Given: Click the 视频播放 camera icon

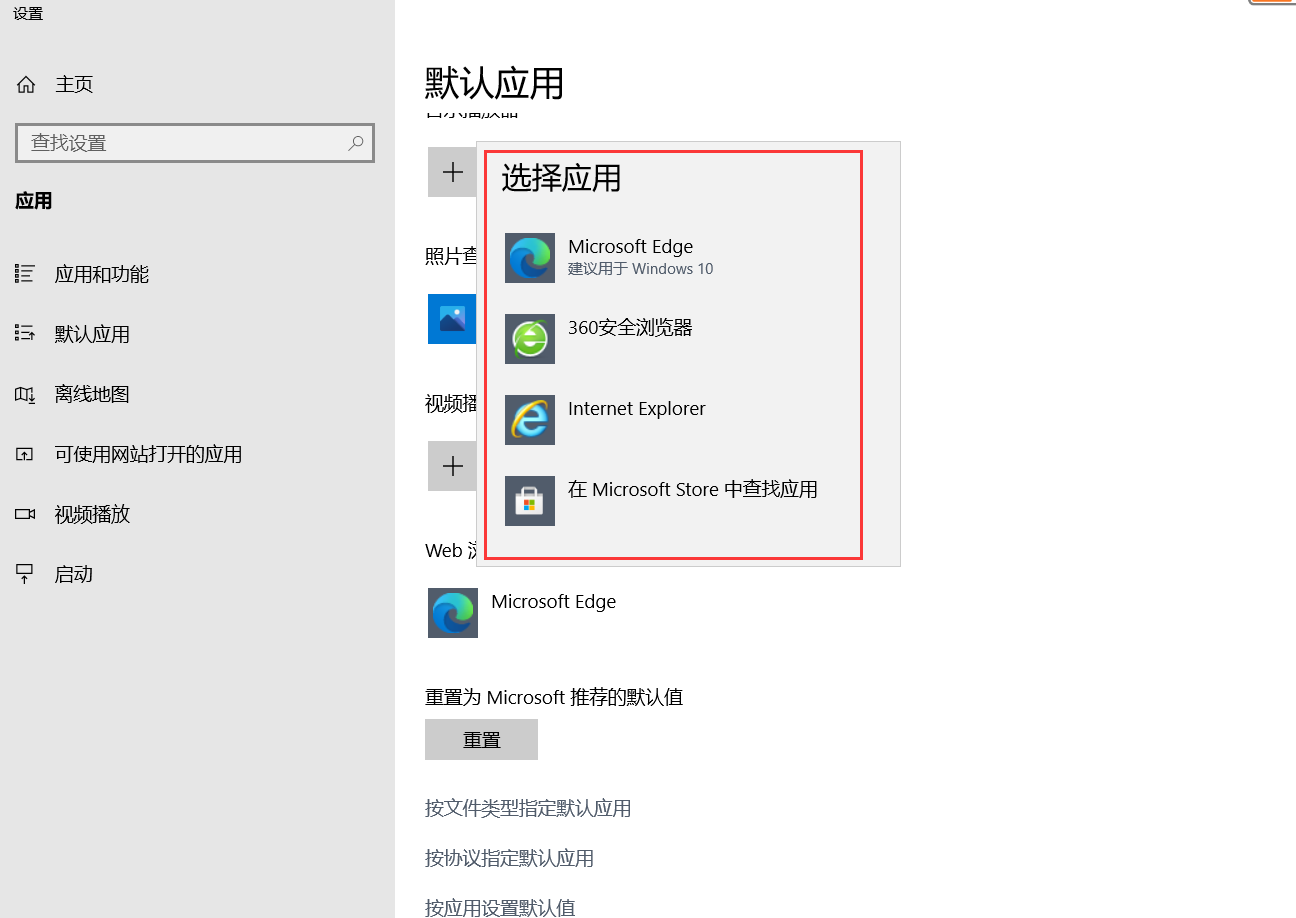Looking at the screenshot, I should click(25, 514).
